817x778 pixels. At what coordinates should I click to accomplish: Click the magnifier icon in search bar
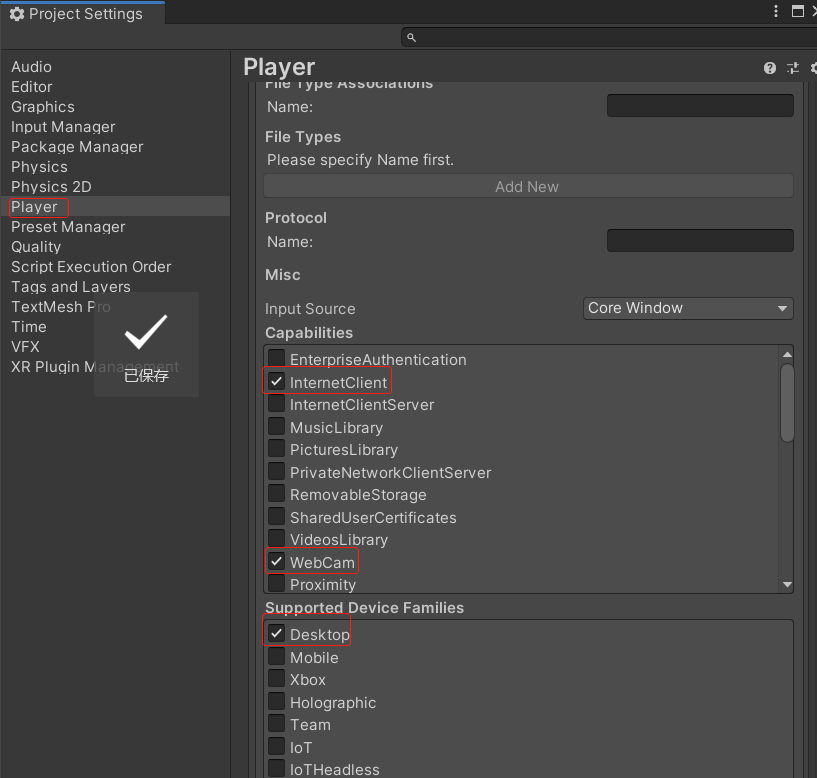point(411,37)
